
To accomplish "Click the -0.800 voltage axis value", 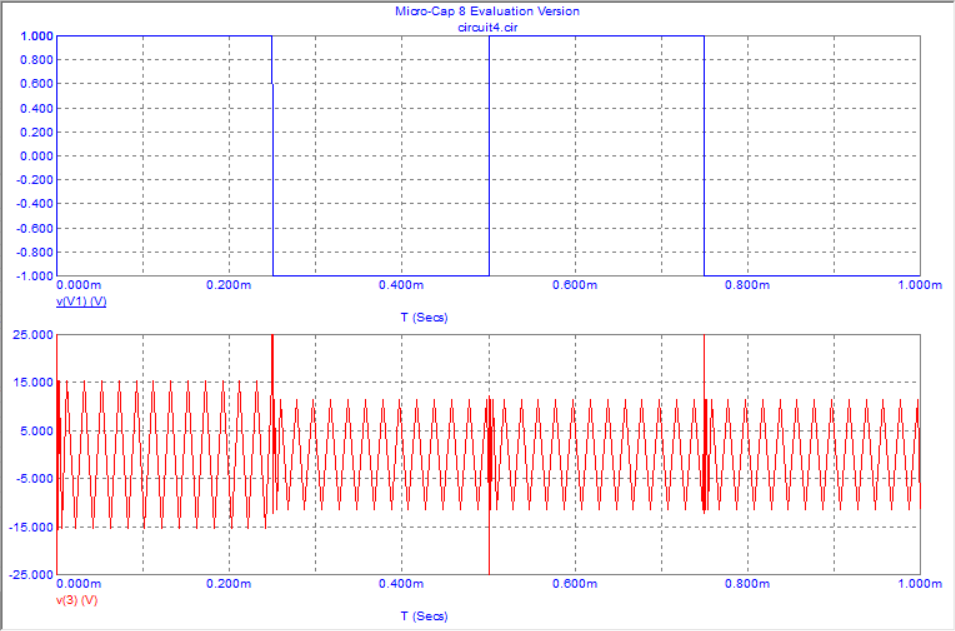I will [x=35, y=252].
